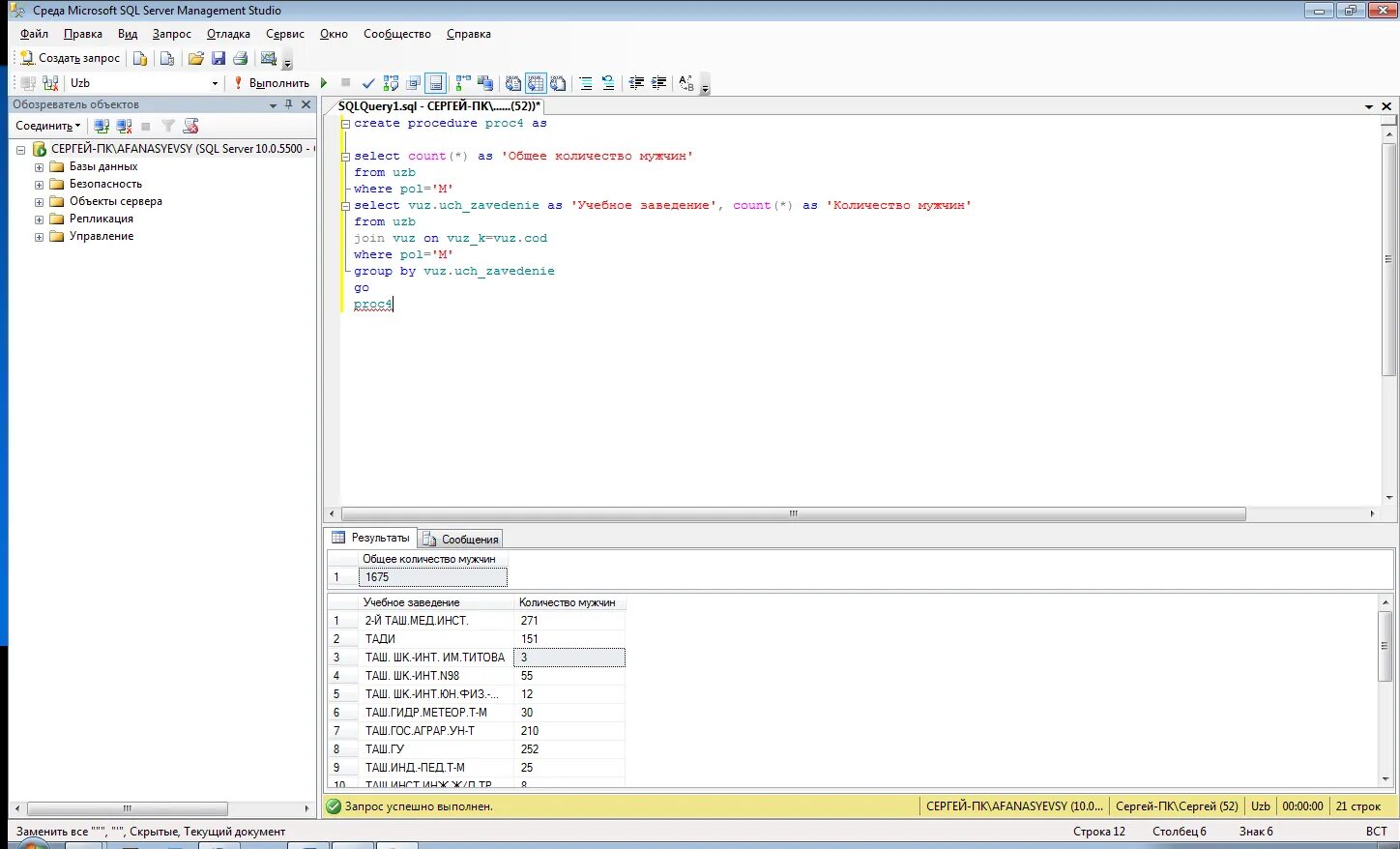Screen dimensions: 1400x849
Task: Click Connect Object Explorer icon beside Соединить
Action: (x=101, y=126)
